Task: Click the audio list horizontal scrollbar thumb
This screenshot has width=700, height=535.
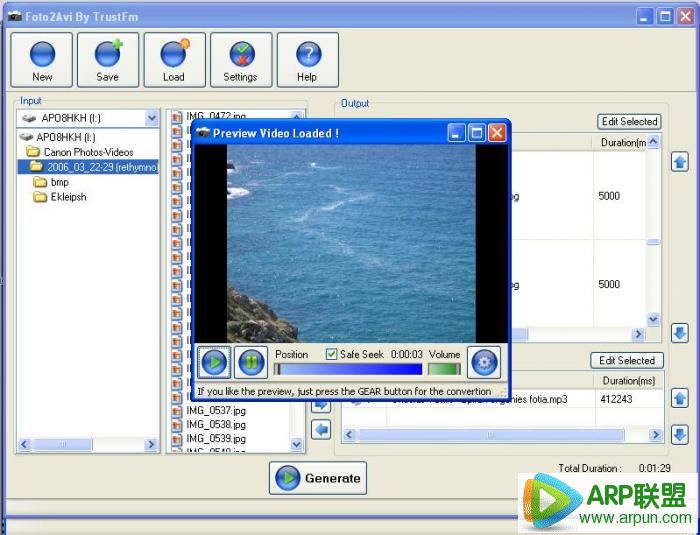Action: pos(490,435)
